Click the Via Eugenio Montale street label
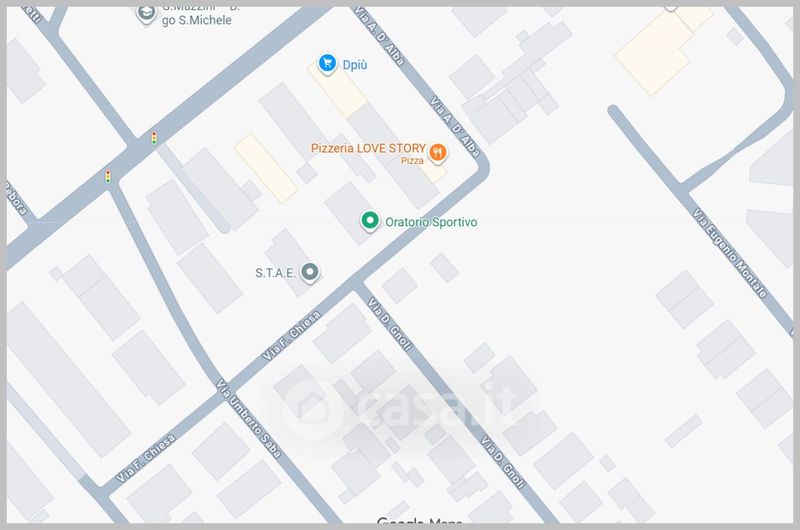The image size is (800, 530). [730, 253]
